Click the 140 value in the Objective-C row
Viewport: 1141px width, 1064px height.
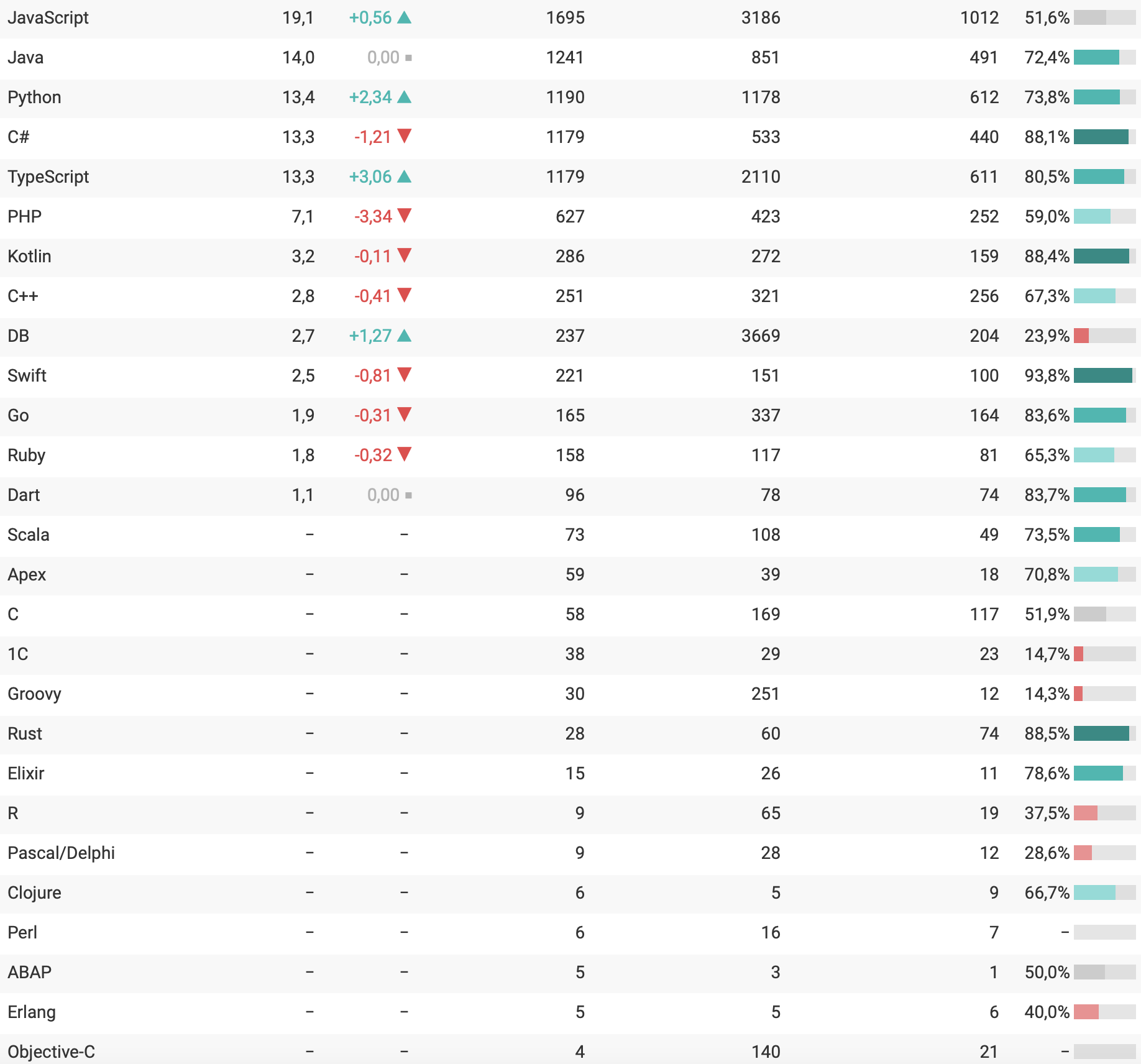766,1052
